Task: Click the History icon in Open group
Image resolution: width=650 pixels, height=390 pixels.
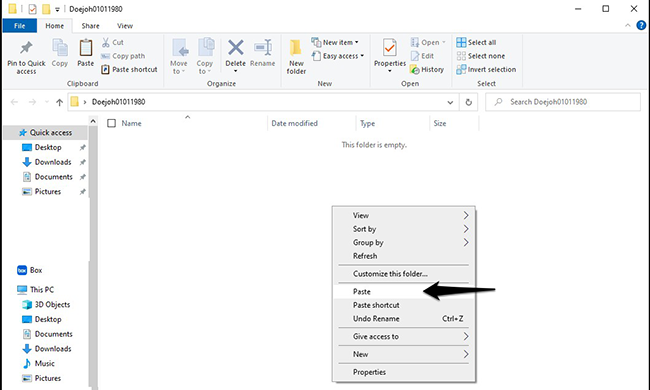Action: coord(415,70)
